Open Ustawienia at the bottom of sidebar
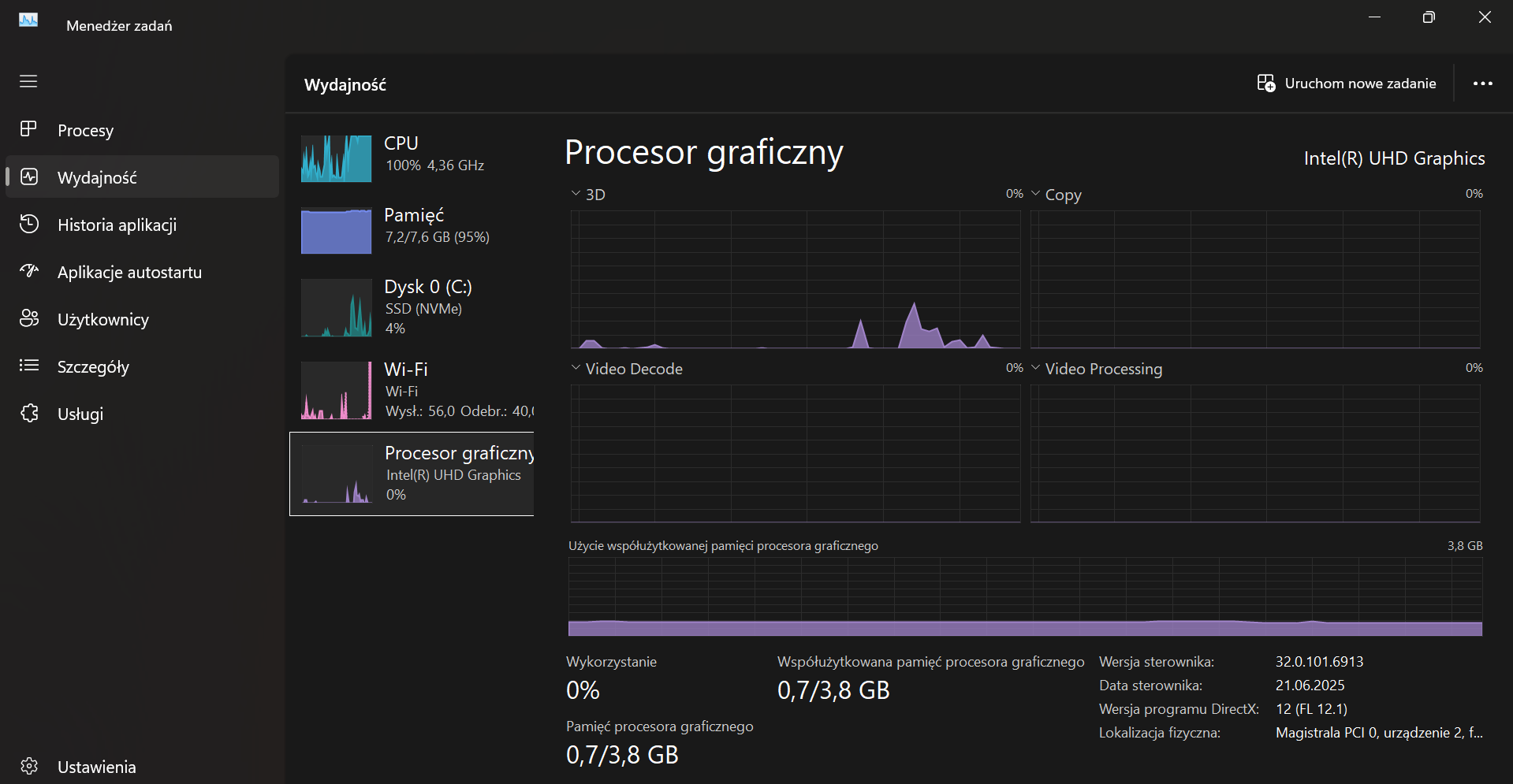This screenshot has width=1513, height=784. (x=142, y=767)
